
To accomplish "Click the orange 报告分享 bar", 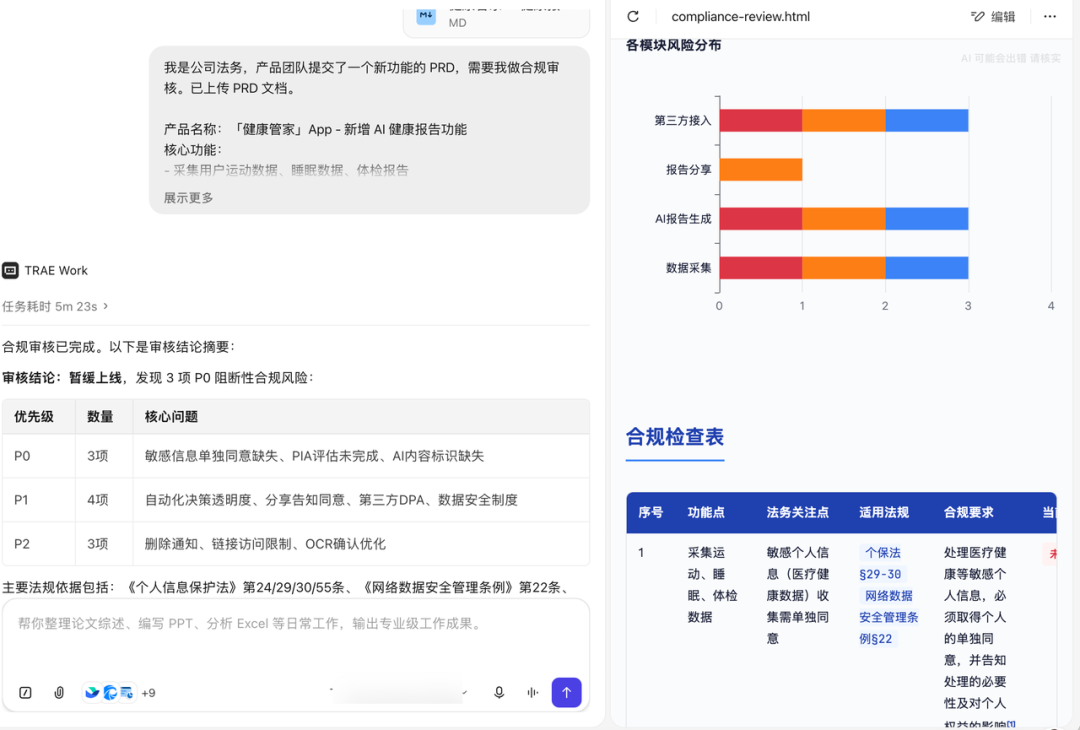I will click(x=760, y=169).
